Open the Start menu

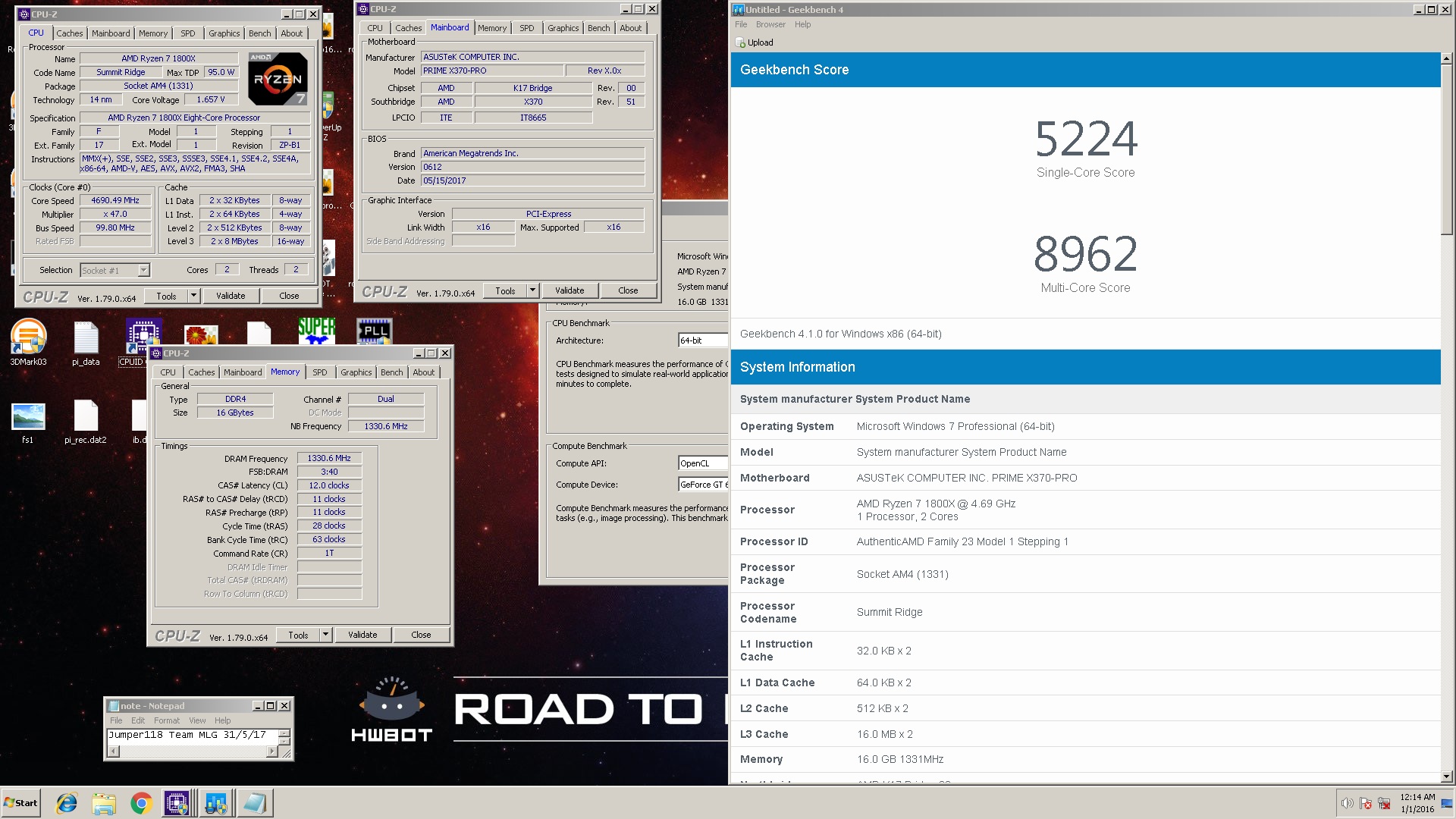pyautogui.click(x=20, y=803)
